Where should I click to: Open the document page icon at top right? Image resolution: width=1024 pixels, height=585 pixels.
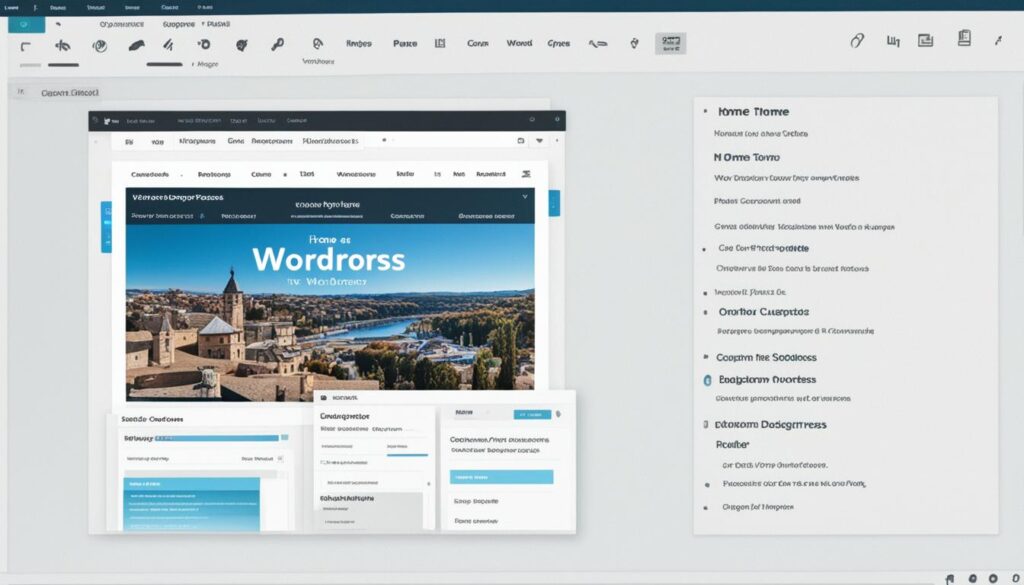tap(964, 38)
